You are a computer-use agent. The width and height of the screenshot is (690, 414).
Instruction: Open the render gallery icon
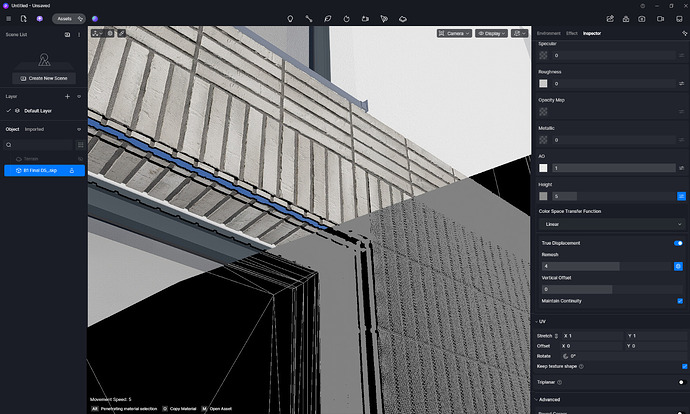(x=679, y=19)
